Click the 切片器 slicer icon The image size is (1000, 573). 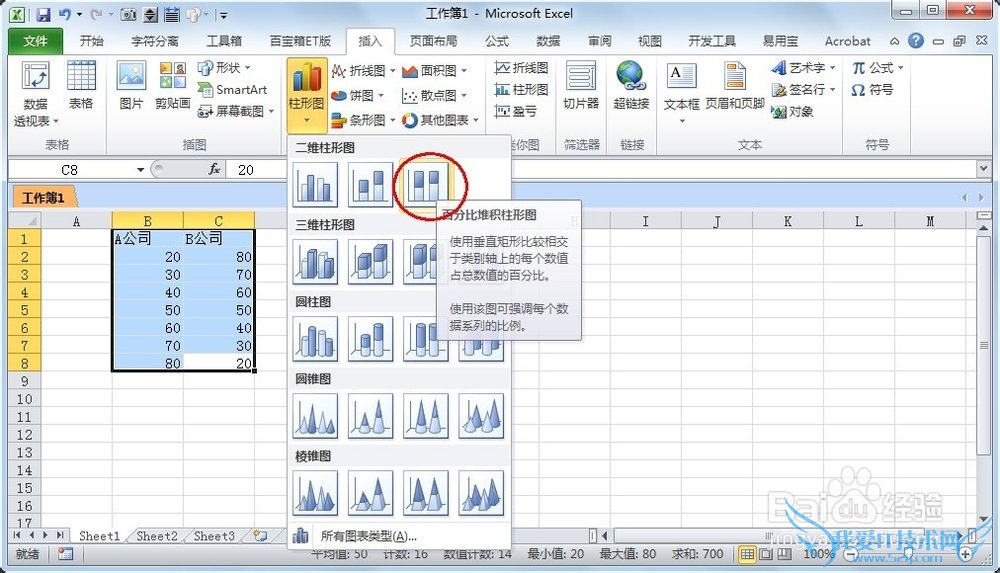(580, 85)
